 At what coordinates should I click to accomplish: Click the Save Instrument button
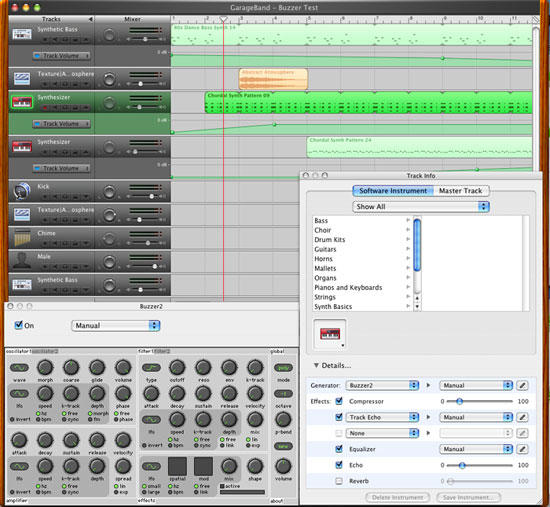[x=468, y=498]
